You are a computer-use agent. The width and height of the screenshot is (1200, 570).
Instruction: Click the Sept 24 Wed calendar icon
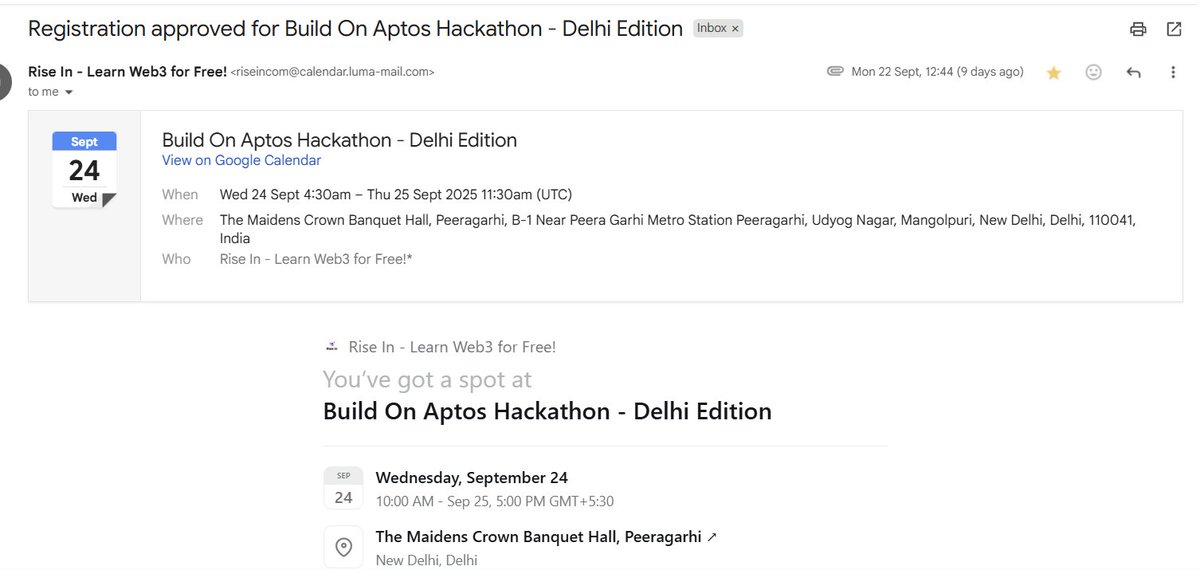click(84, 169)
